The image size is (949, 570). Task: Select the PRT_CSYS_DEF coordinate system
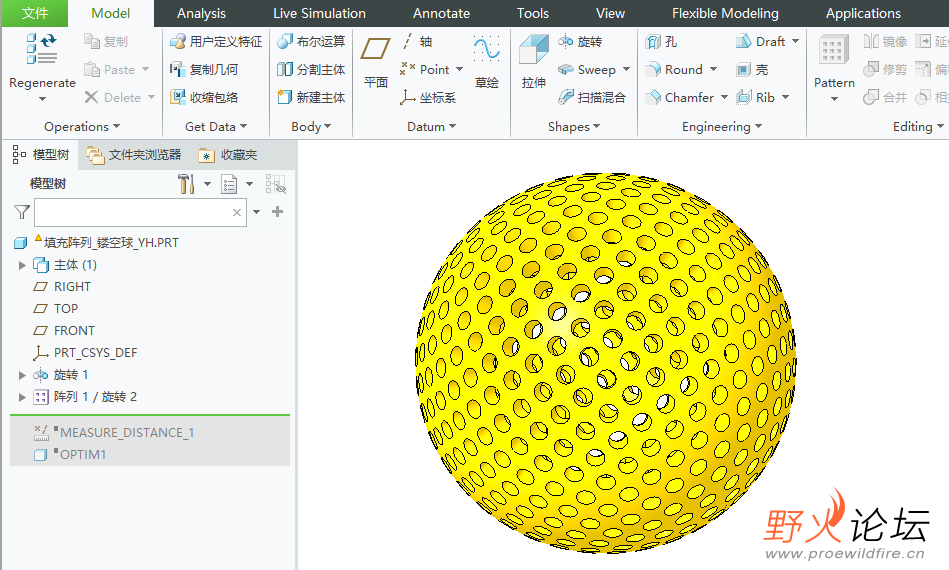coord(85,353)
